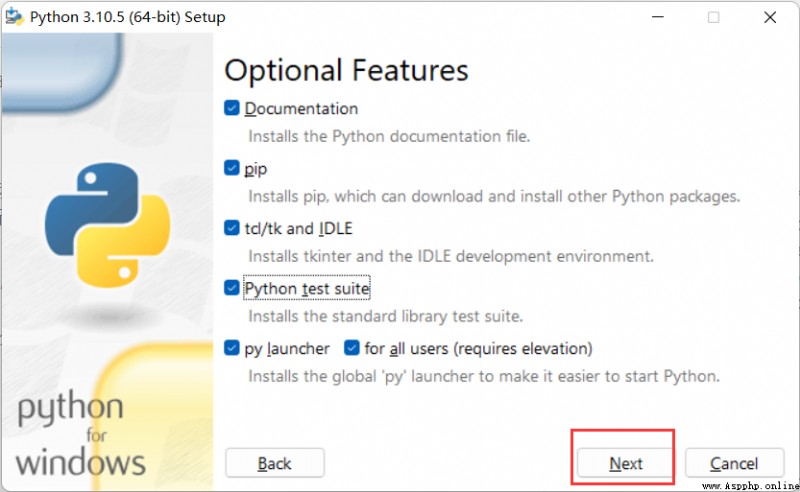Click the 'python for windows' wordmark

[80, 433]
